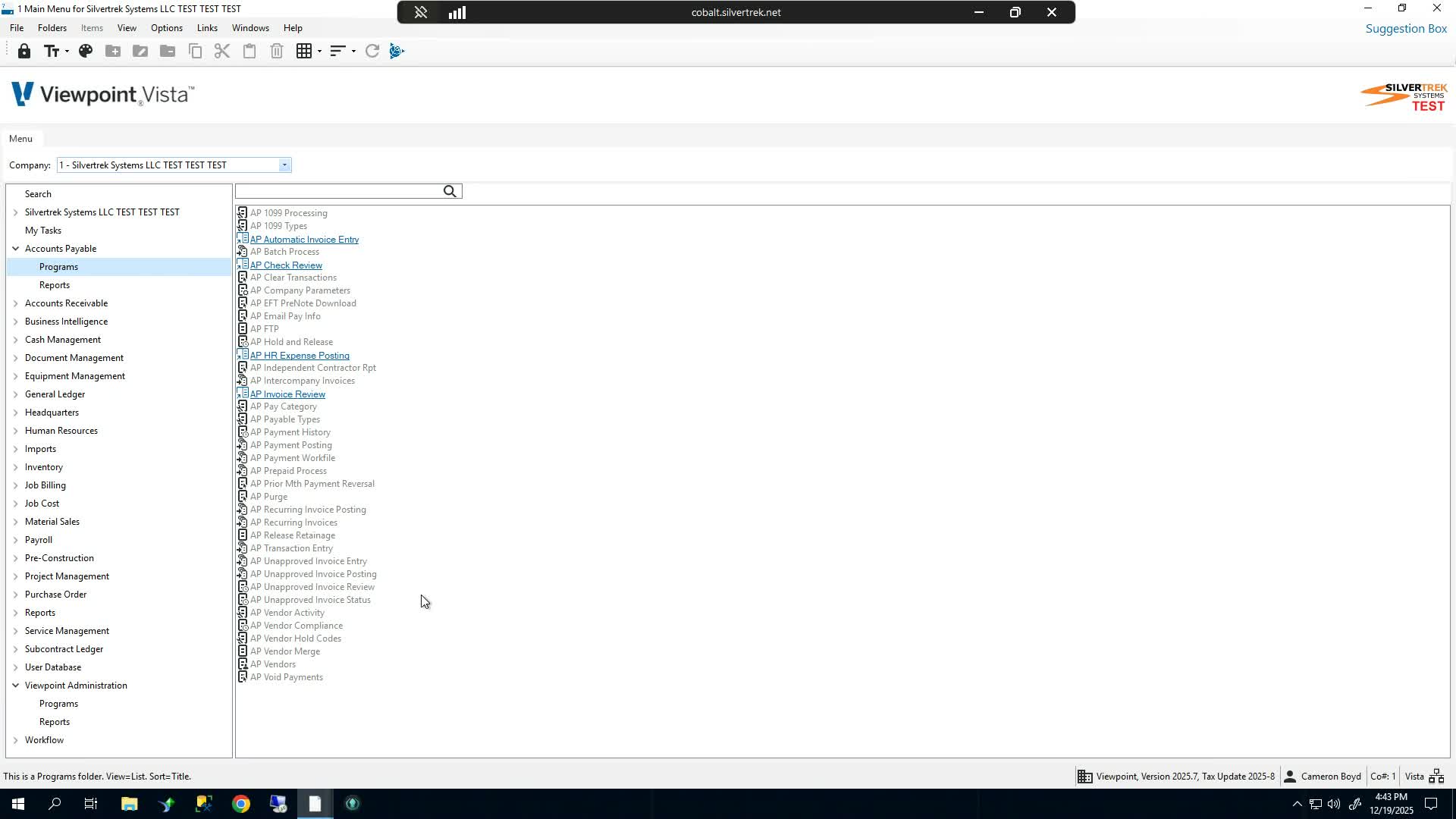This screenshot has height=819, width=1456.
Task: Click the icon beside AP Check Review
Action: (x=243, y=265)
